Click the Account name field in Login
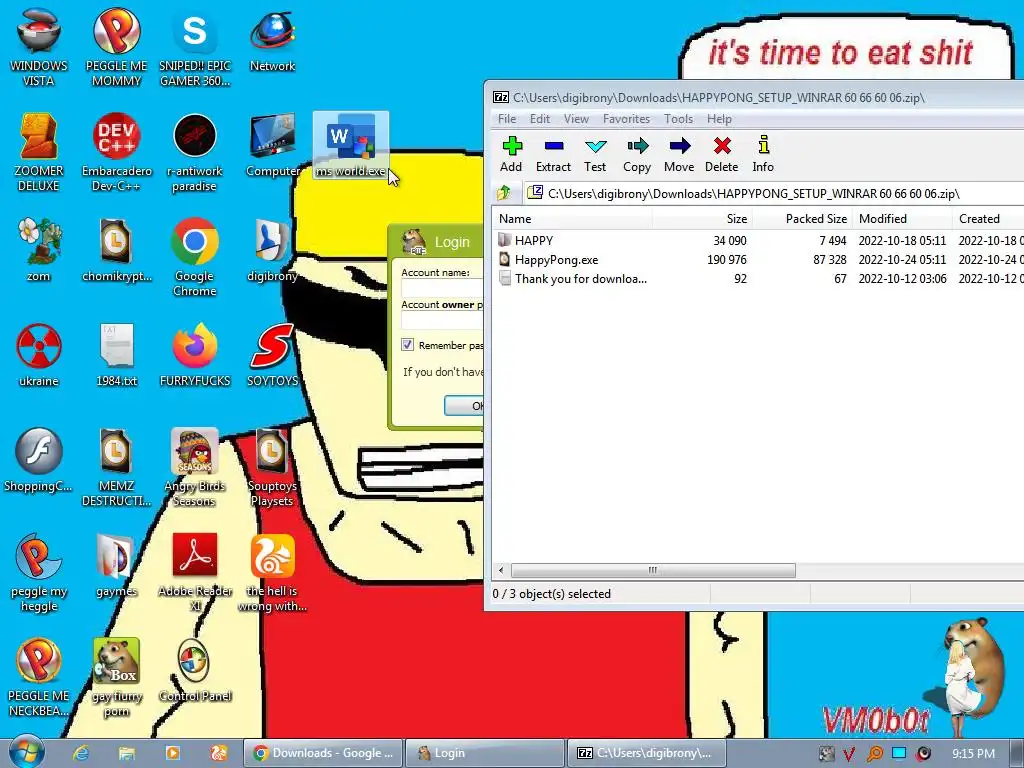This screenshot has width=1024, height=768. [442, 288]
